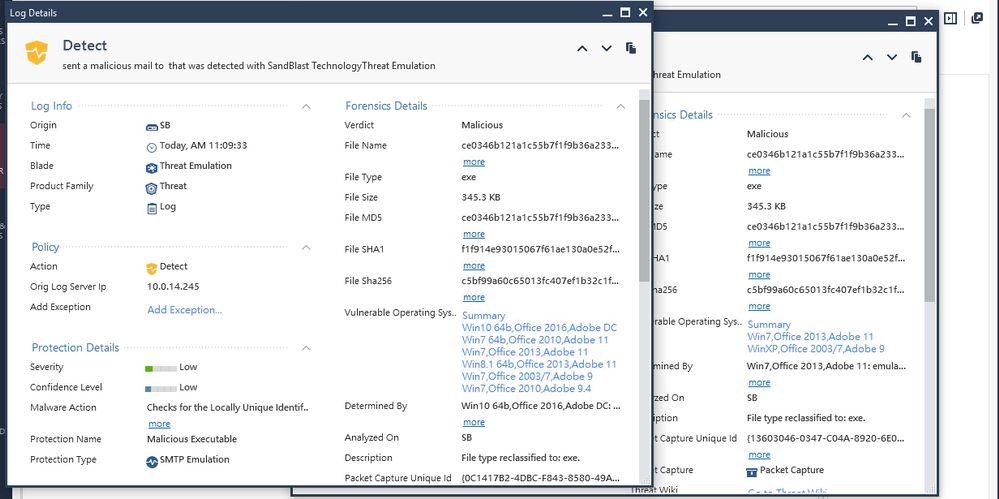Show more of Packet Capture Unique Id in the back window
999x499 pixels.
click(759, 455)
